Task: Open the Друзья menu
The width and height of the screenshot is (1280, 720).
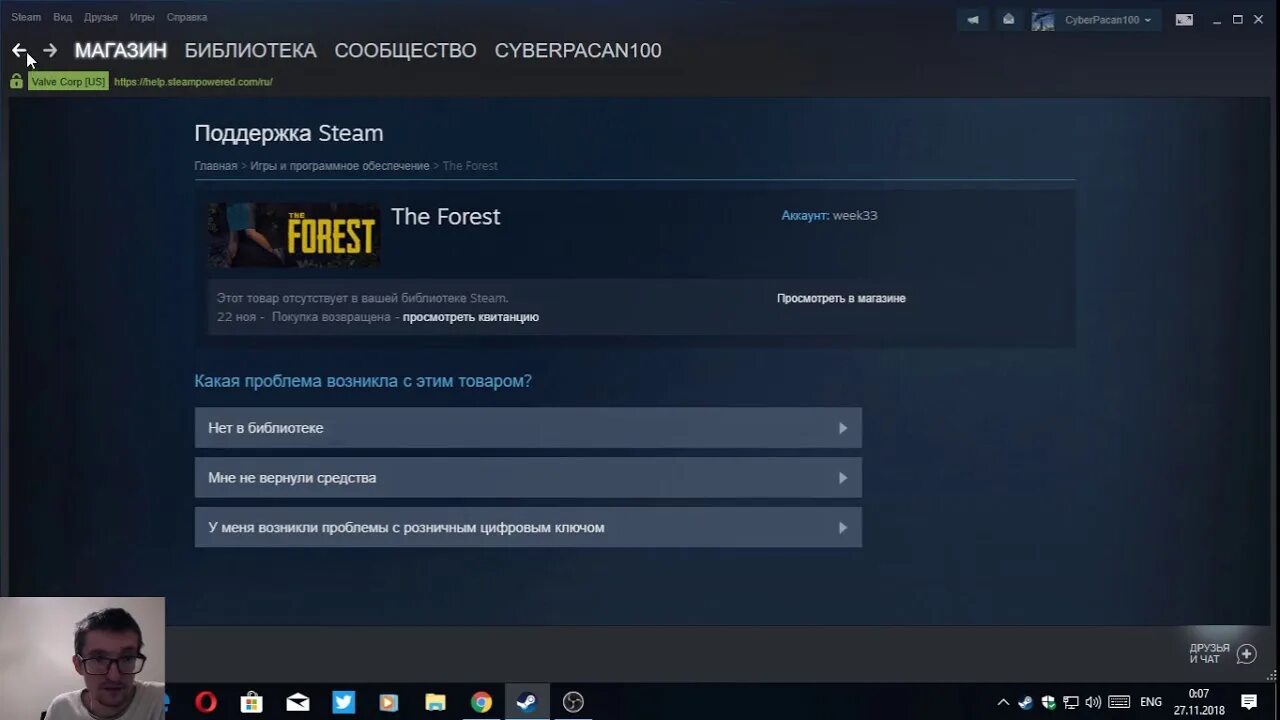Action: coord(101,17)
